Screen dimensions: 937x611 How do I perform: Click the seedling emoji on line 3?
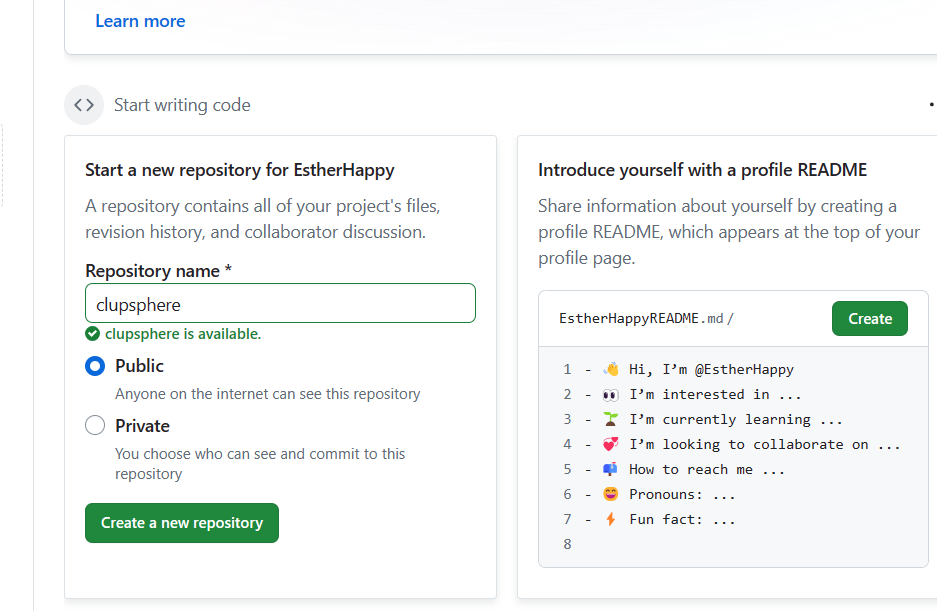point(611,420)
